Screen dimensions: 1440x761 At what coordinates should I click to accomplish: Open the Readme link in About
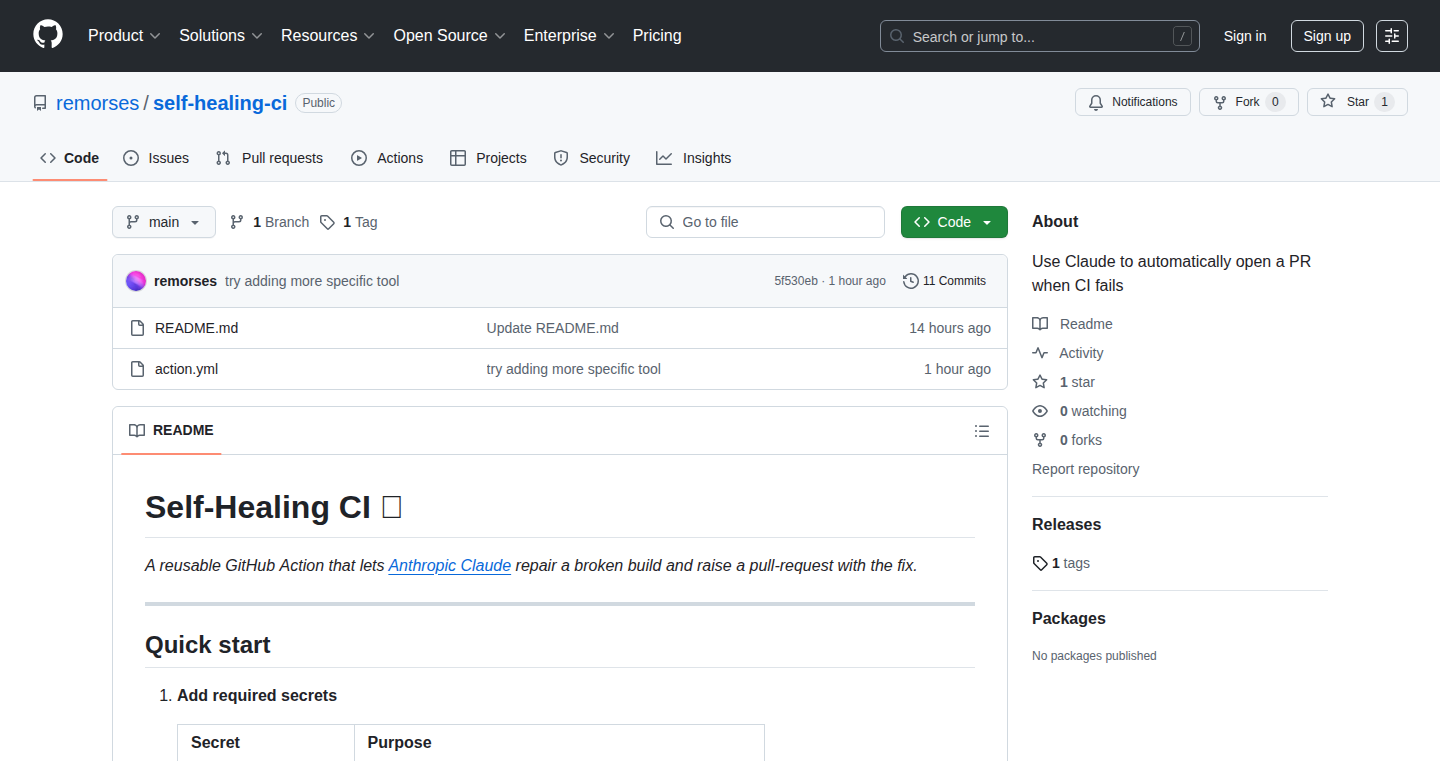pos(1073,324)
